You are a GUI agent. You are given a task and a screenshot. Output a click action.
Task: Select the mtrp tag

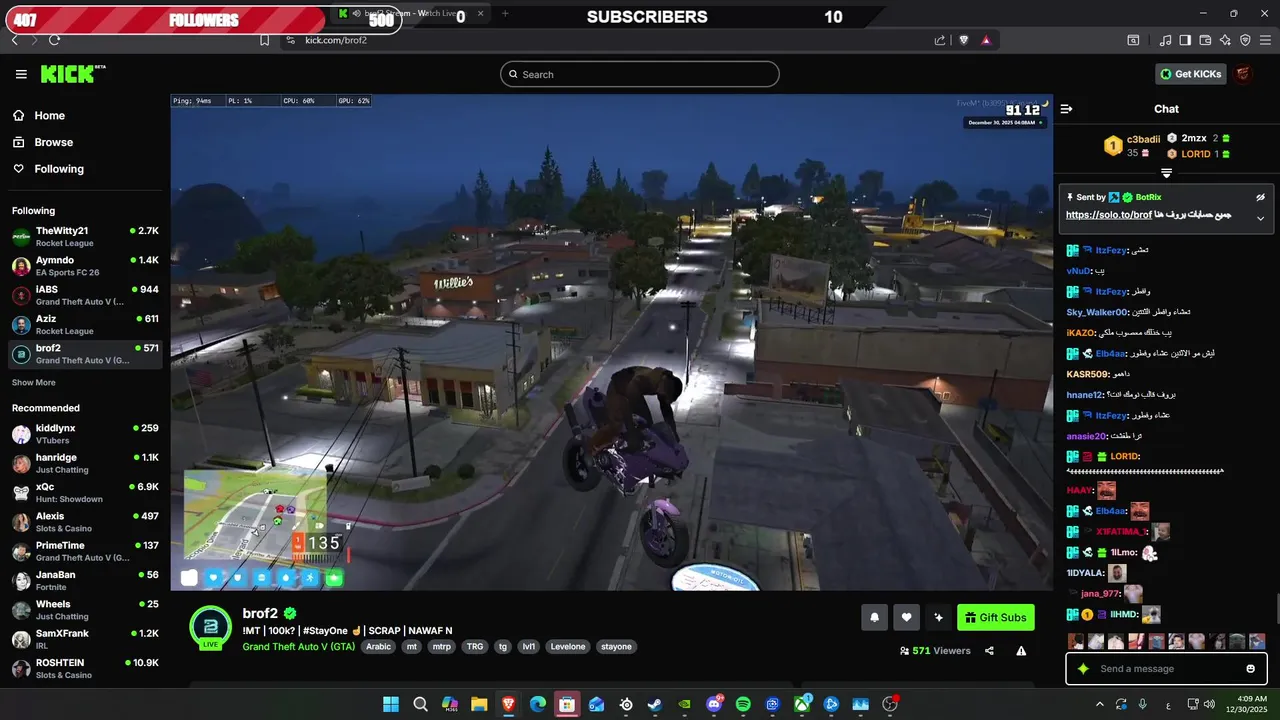[441, 646]
